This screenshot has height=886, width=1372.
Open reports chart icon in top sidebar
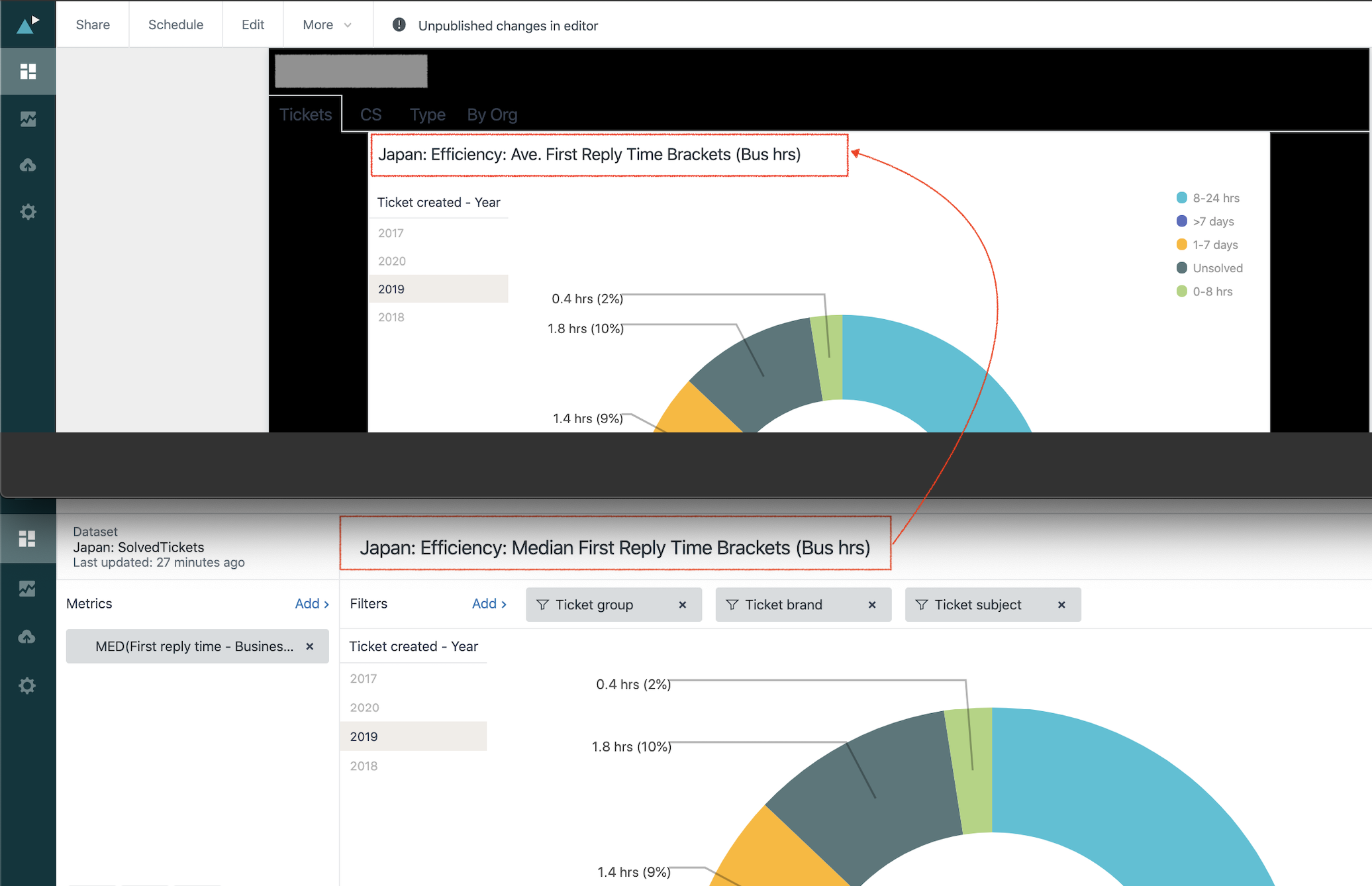point(28,119)
